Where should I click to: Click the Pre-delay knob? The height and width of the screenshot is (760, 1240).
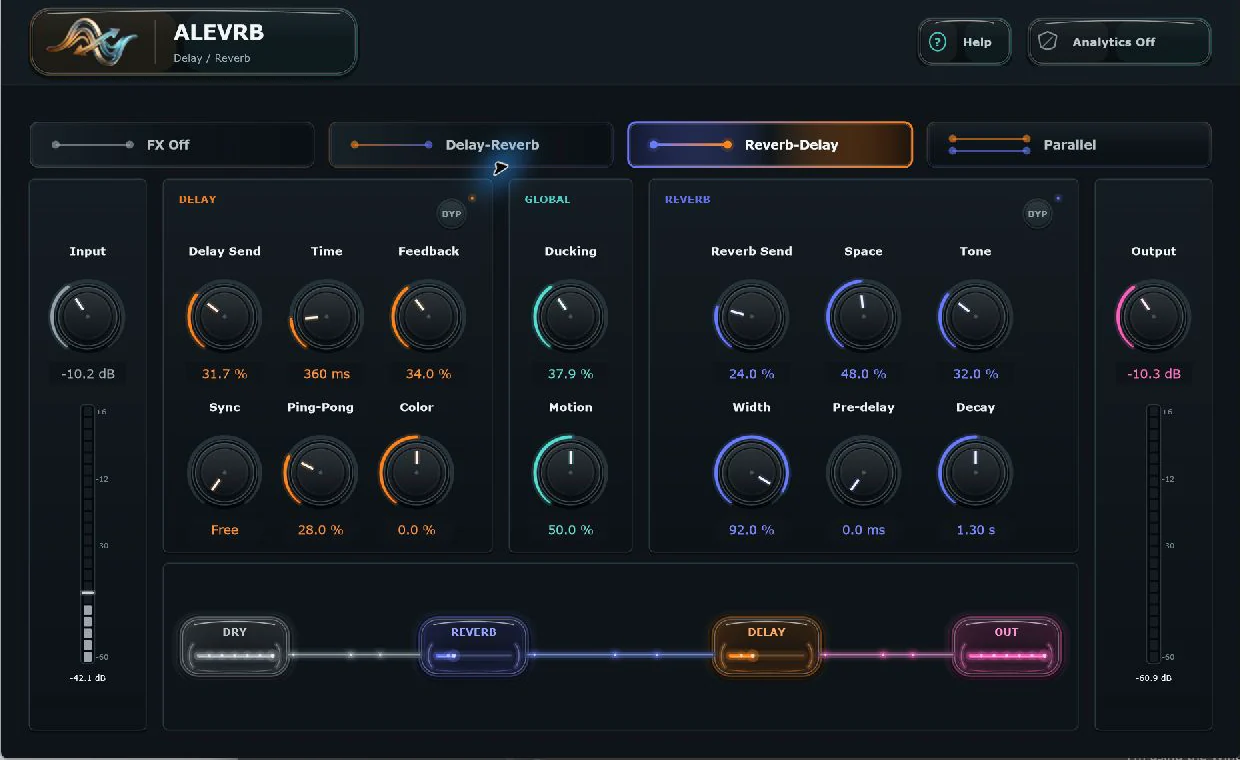[863, 473]
